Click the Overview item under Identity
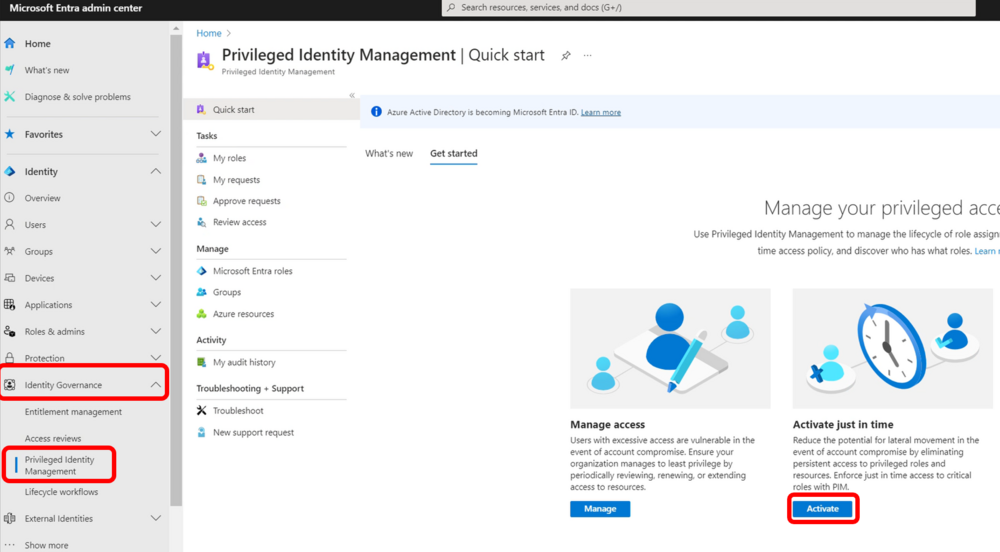Viewport: 1000px width, 552px height. 43,198
